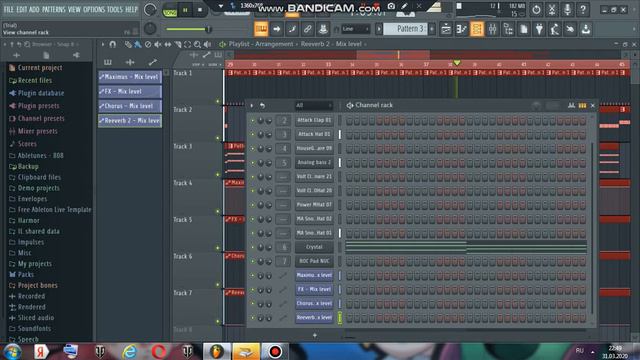Click the right arrow icon in toolbar
The width and height of the screenshot is (640, 360).
[276, 29]
